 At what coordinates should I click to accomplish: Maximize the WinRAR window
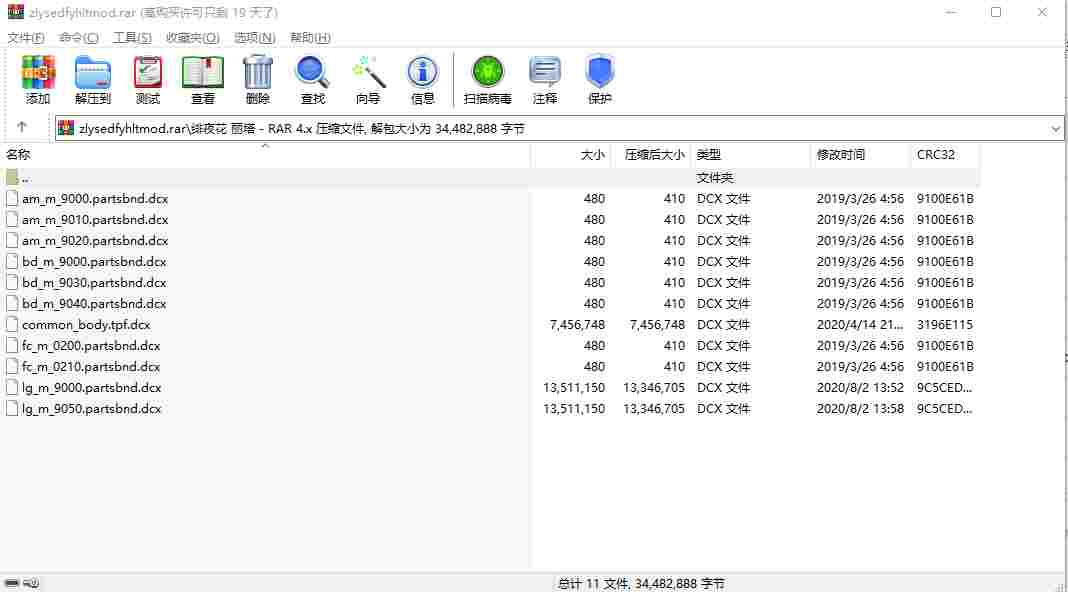point(996,12)
